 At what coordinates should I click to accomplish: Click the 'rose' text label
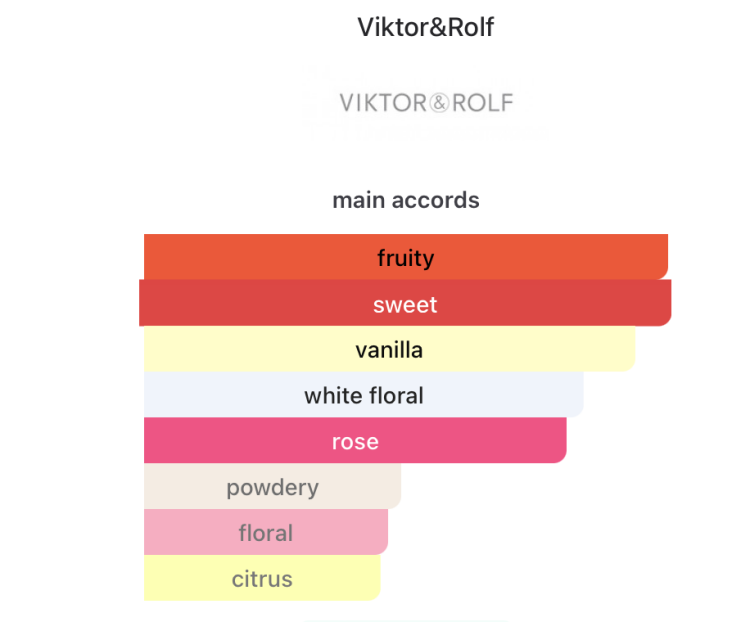coord(355,442)
